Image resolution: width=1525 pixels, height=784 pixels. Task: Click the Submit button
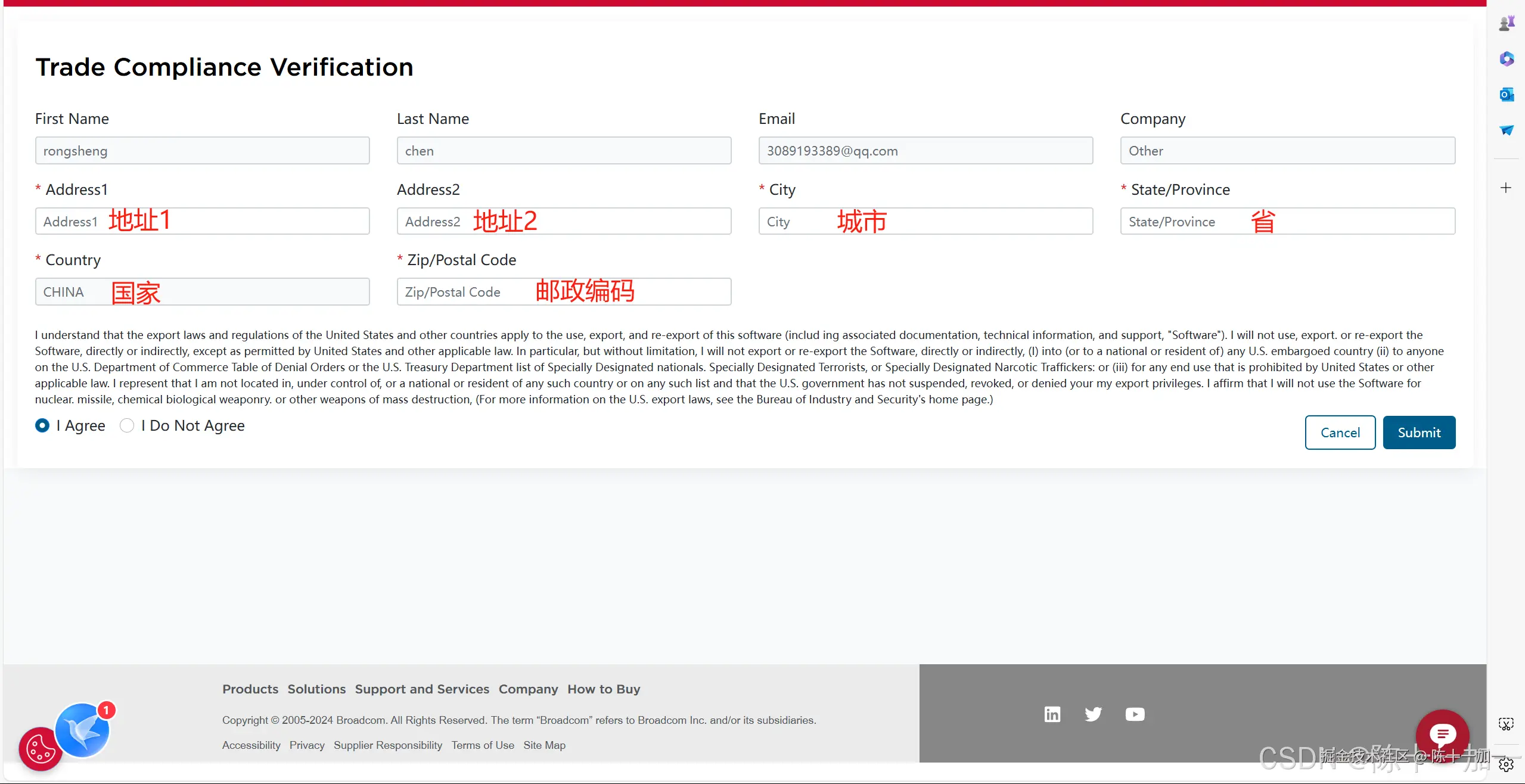point(1418,433)
